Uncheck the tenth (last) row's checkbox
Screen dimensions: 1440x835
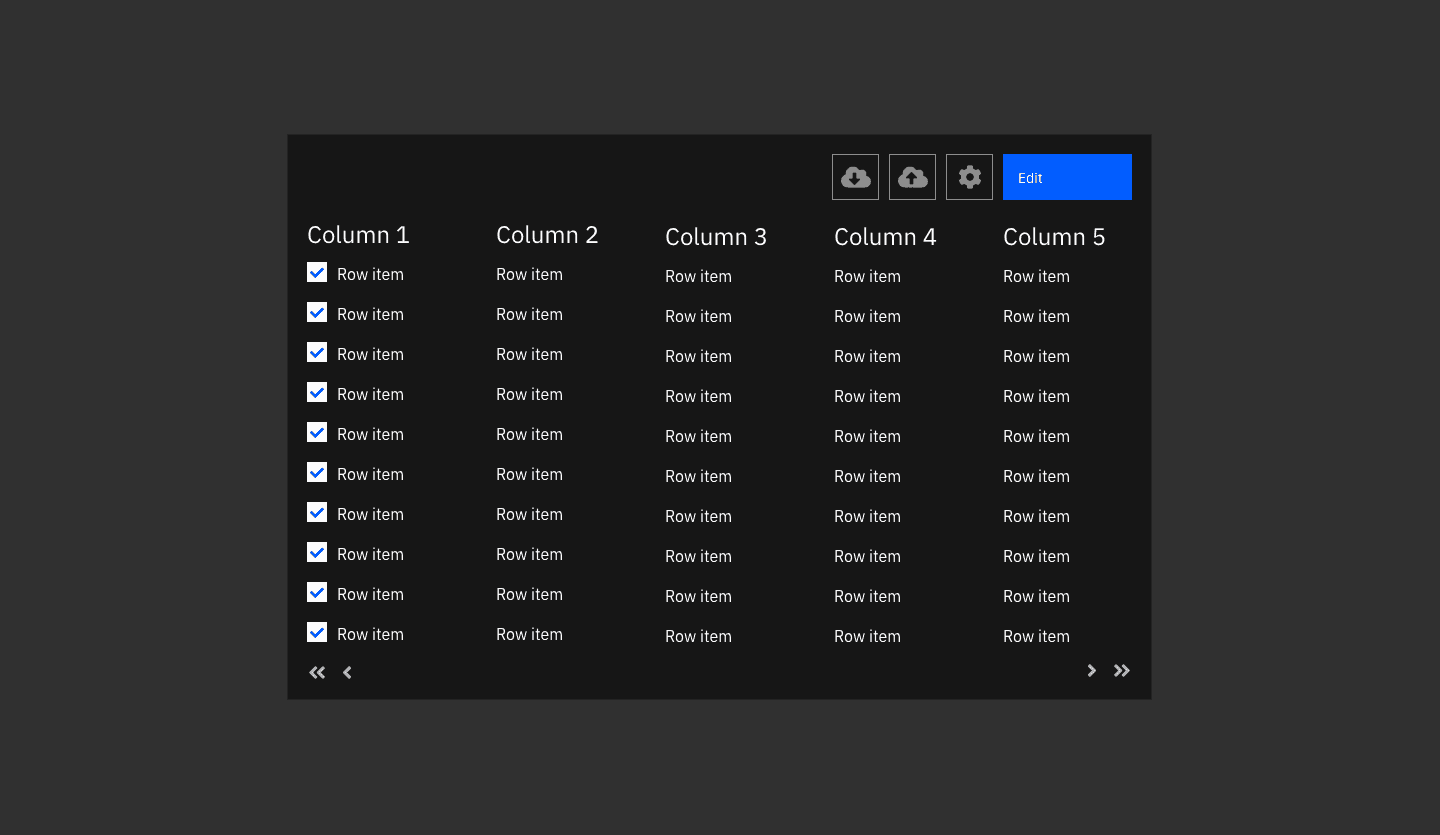pyautogui.click(x=317, y=632)
